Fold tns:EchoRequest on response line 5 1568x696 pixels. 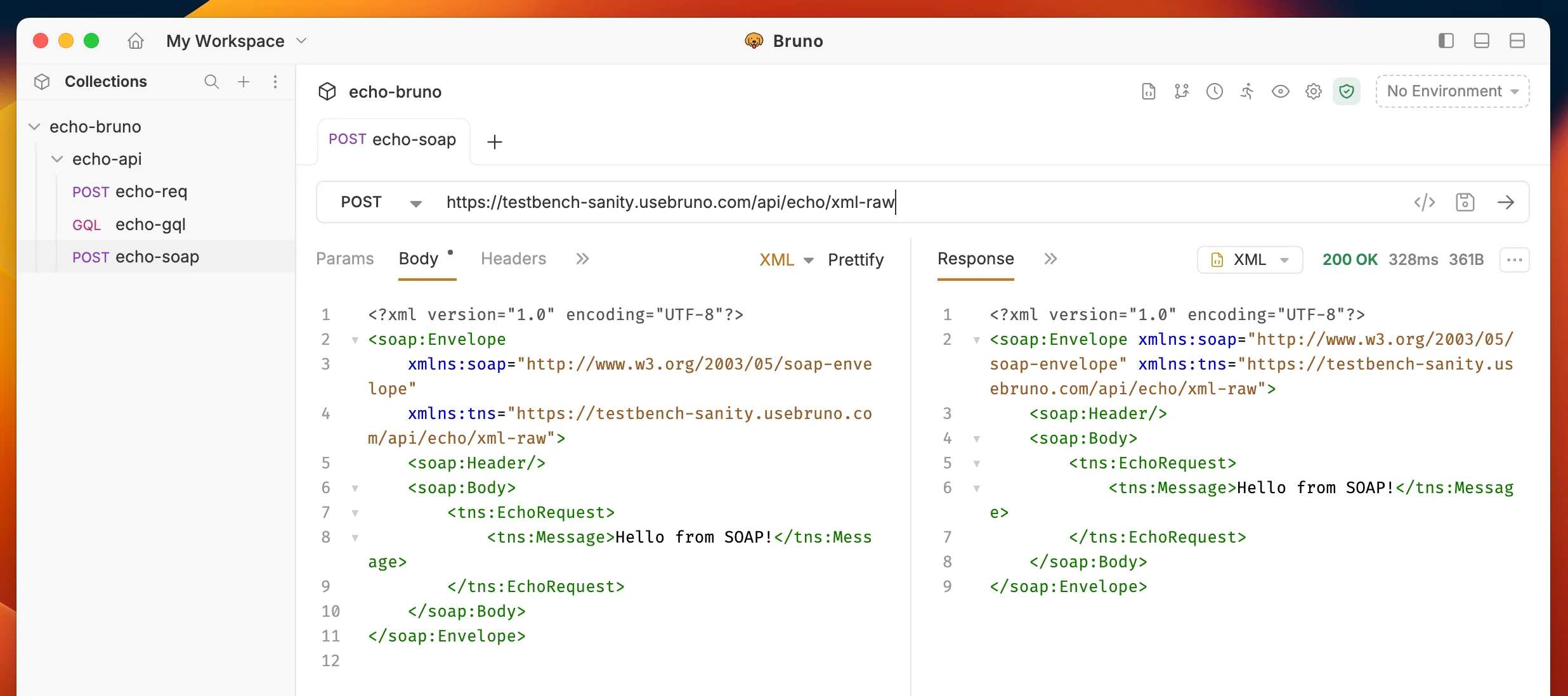pyautogui.click(x=977, y=464)
